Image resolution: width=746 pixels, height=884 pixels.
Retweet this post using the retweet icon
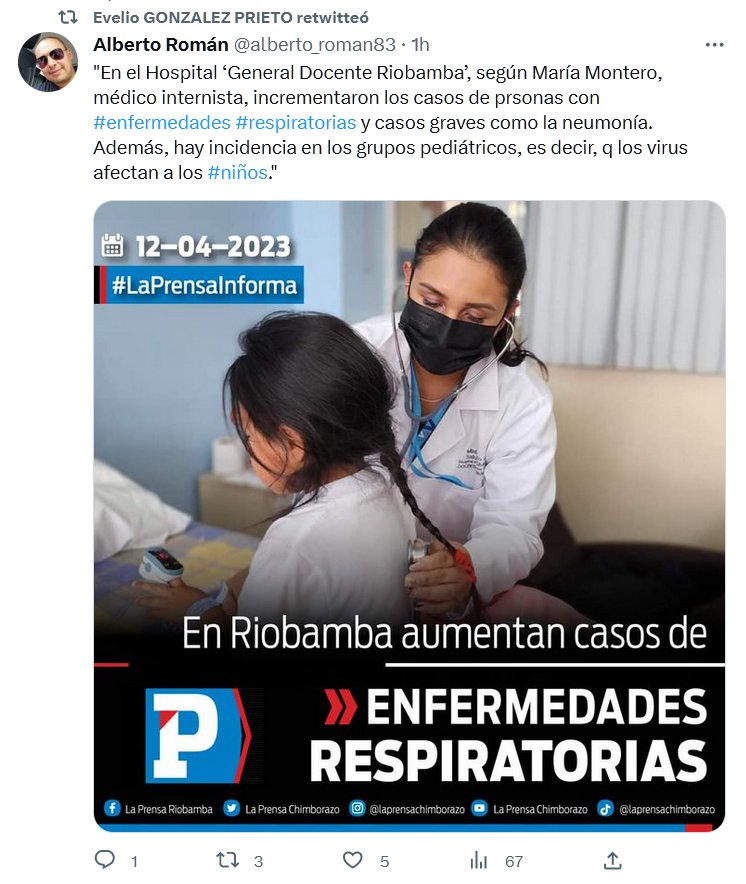(x=228, y=860)
